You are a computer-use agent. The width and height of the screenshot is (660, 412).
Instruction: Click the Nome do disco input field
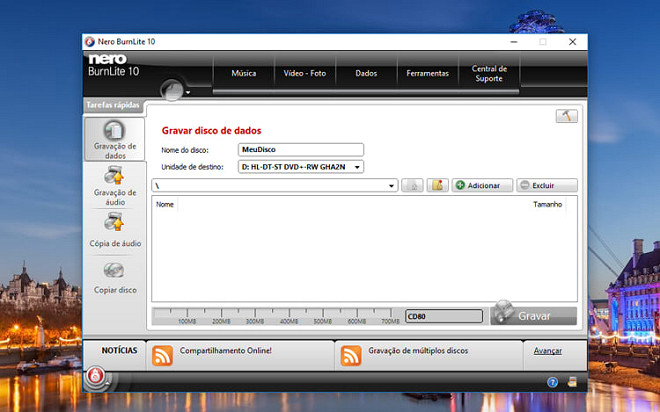pyautogui.click(x=301, y=150)
